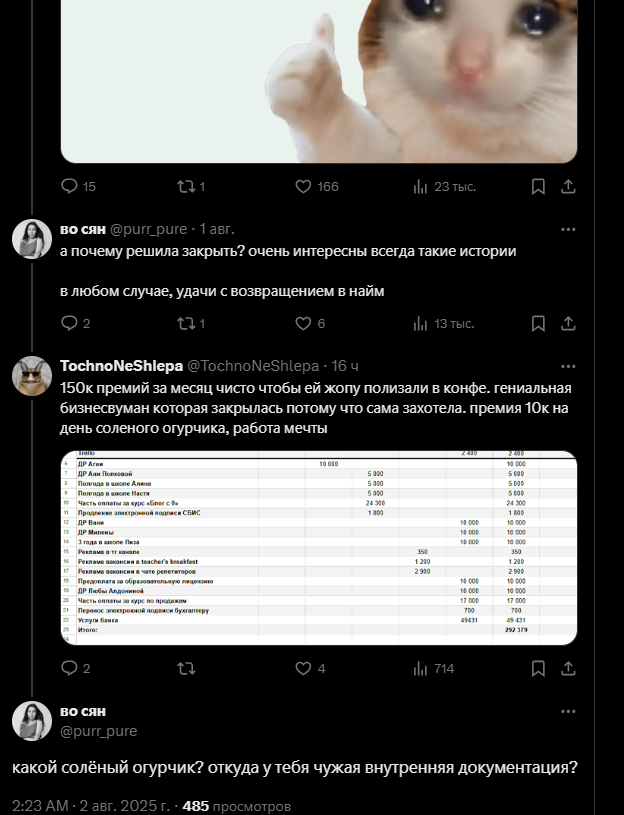The image size is (624, 815).
Task: Like the TochnoNeShlepa post with 4 likes
Action: coord(310,668)
